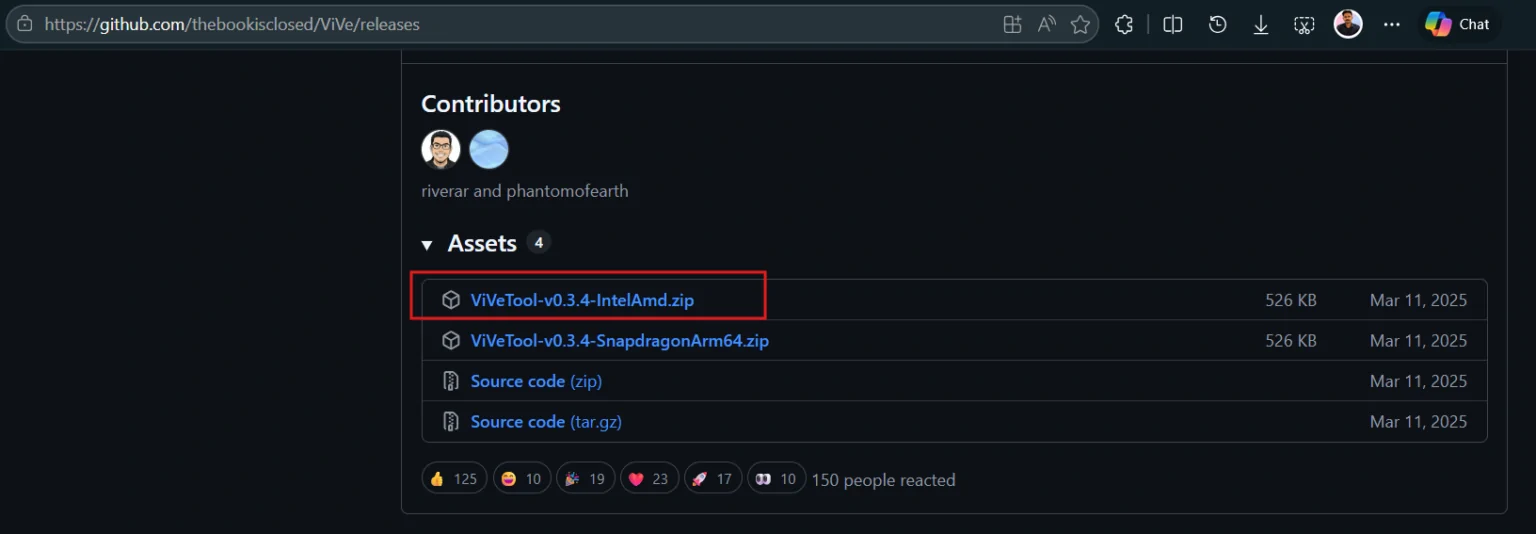Open the user profile avatar
1536x534 pixels.
point(1348,24)
